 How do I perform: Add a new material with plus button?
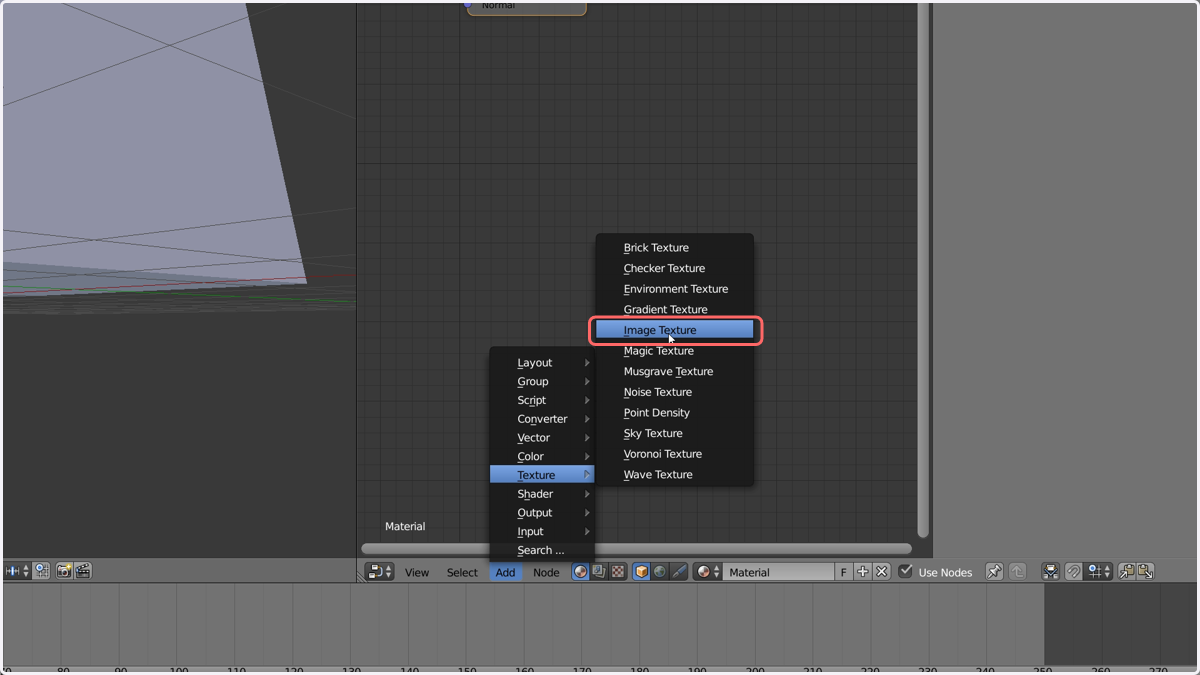coord(863,572)
